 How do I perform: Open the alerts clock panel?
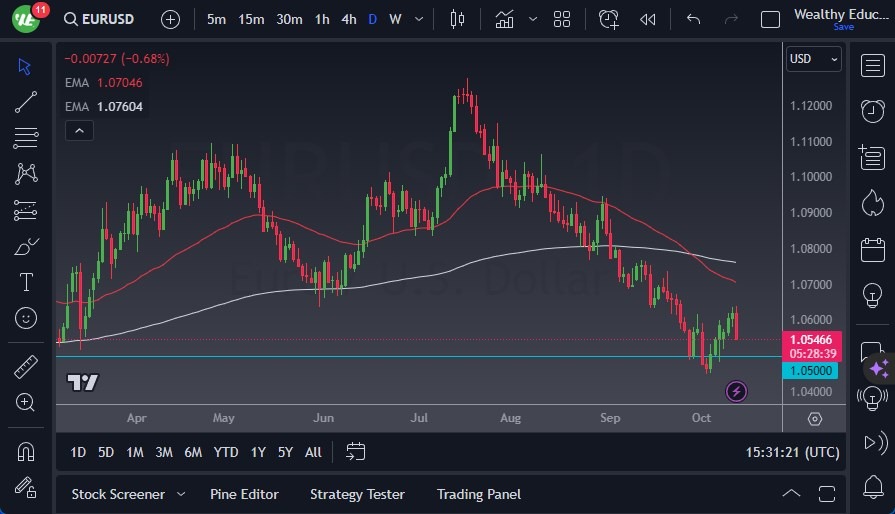pos(872,110)
